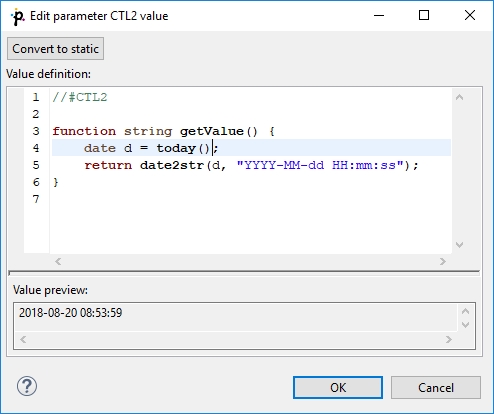Maximize the Edit parameter dialog window
494x414 pixels.
424,15
